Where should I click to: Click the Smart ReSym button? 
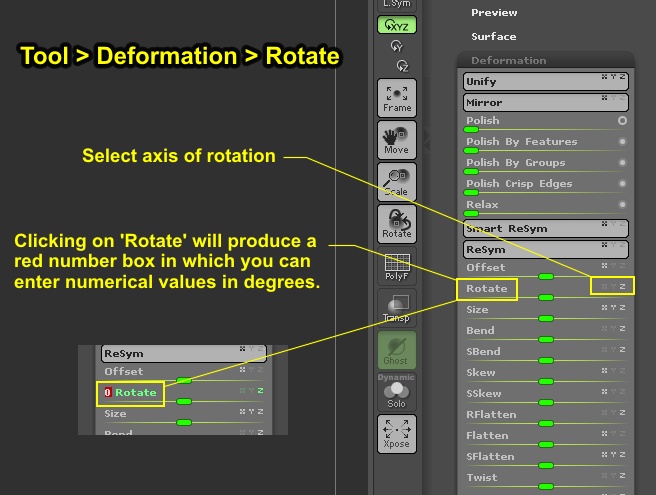pyautogui.click(x=546, y=228)
